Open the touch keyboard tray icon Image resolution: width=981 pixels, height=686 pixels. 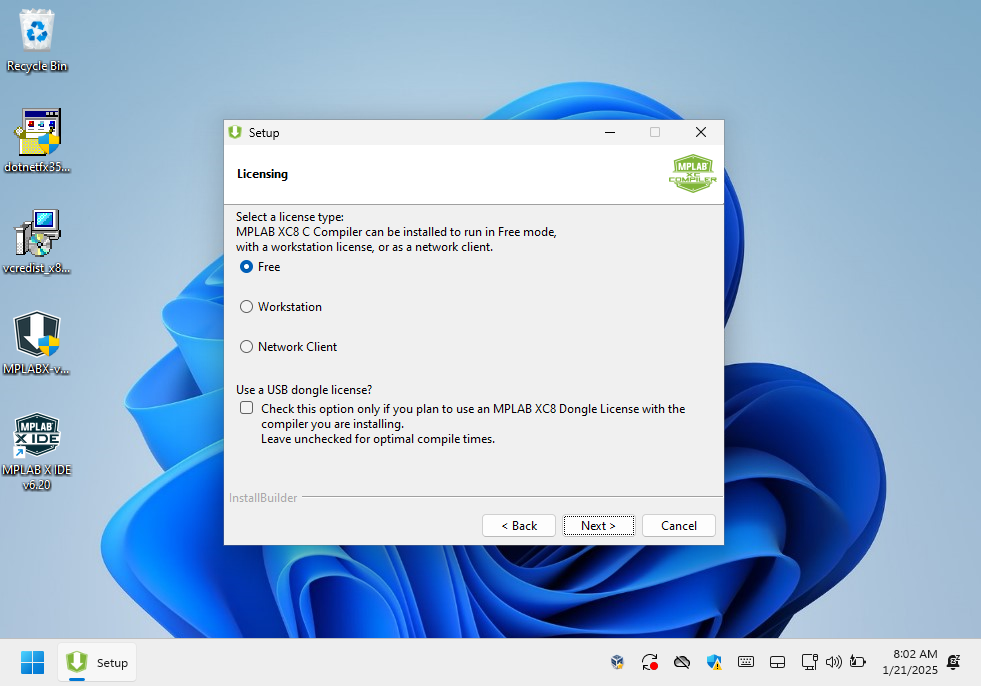click(746, 662)
